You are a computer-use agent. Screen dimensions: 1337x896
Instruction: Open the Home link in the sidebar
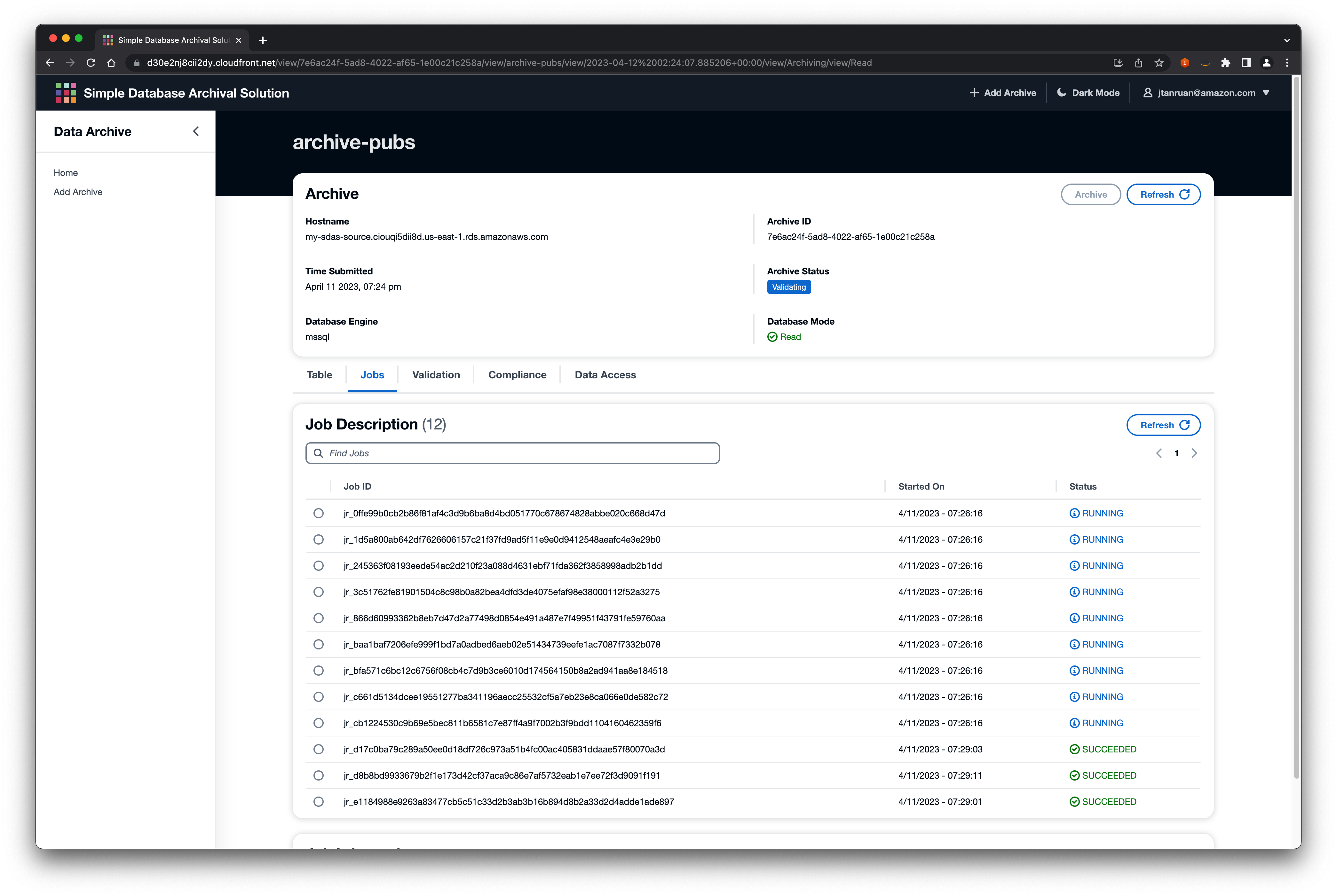66,173
